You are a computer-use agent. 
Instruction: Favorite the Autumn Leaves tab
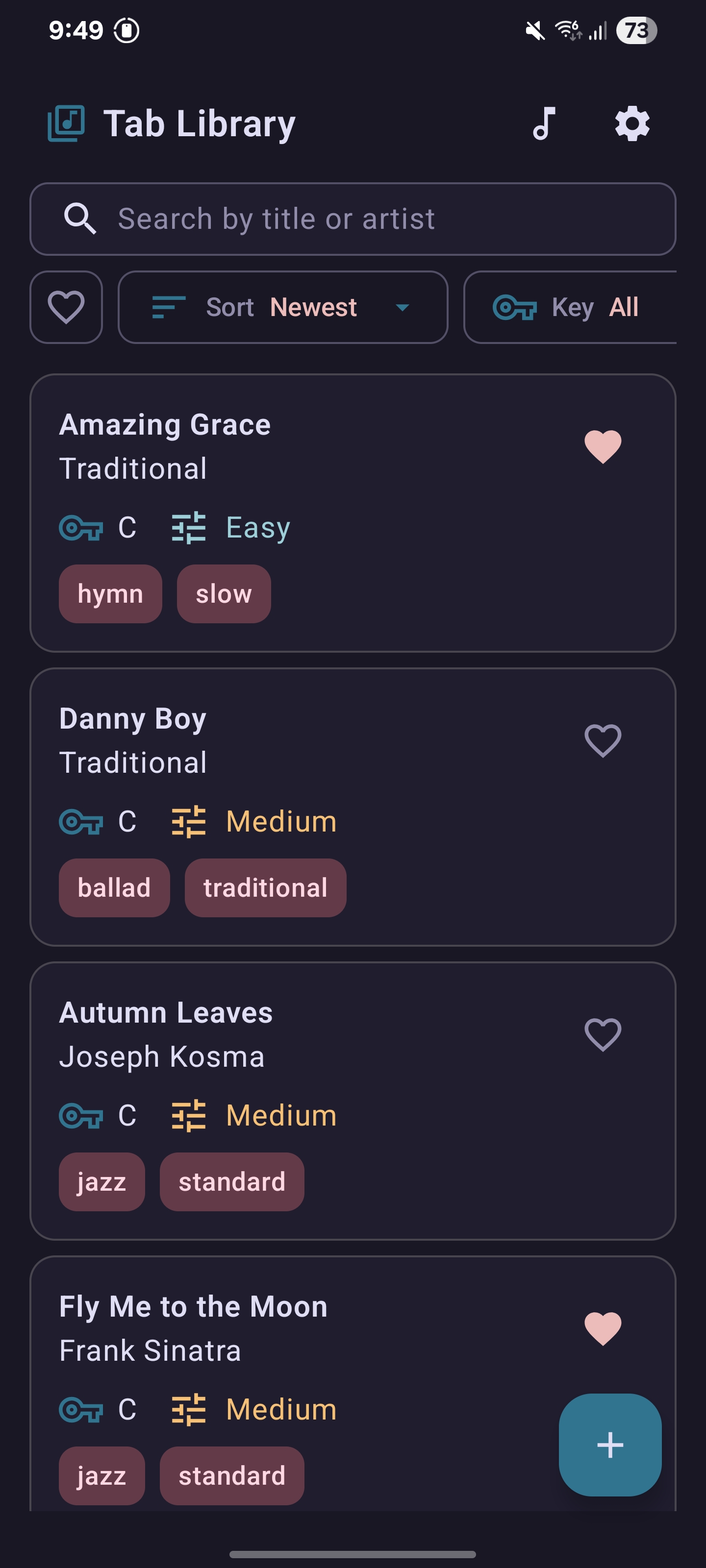[x=603, y=1034]
